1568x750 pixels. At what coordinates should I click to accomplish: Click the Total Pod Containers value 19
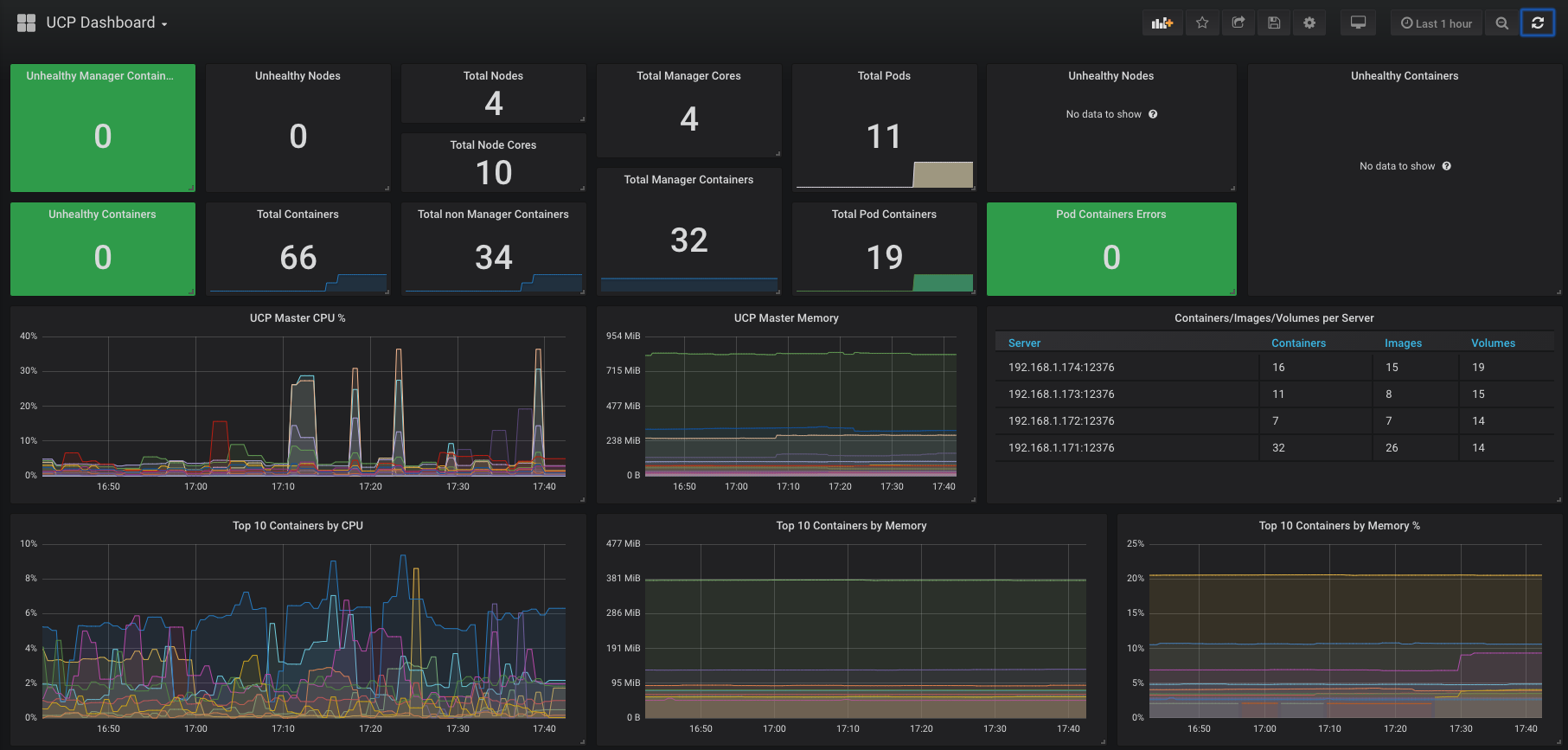(x=885, y=258)
